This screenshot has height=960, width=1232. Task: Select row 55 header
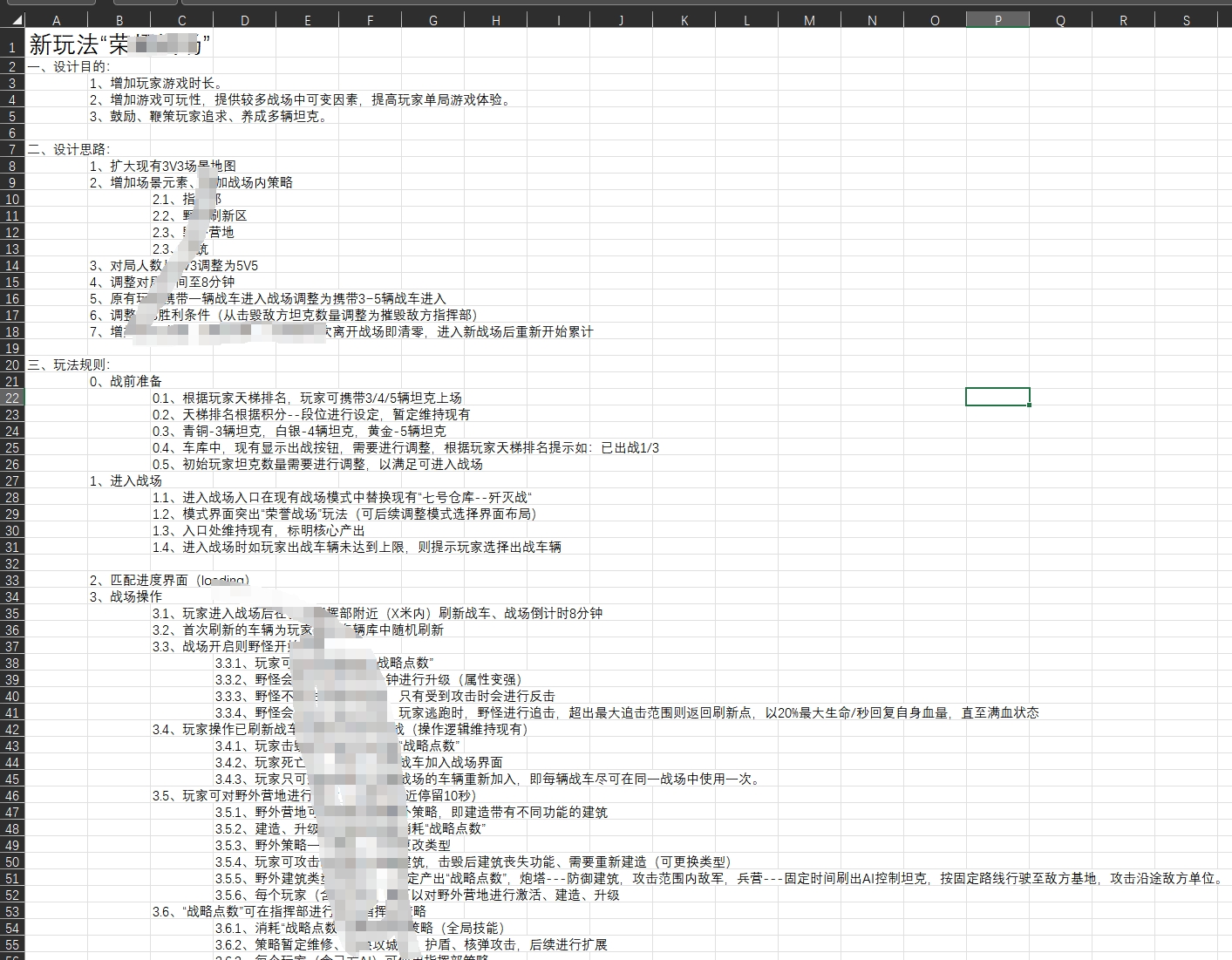[x=12, y=944]
